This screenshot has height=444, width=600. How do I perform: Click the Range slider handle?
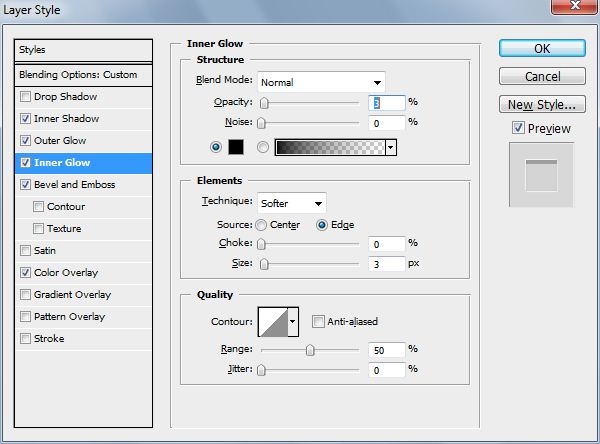(310, 350)
